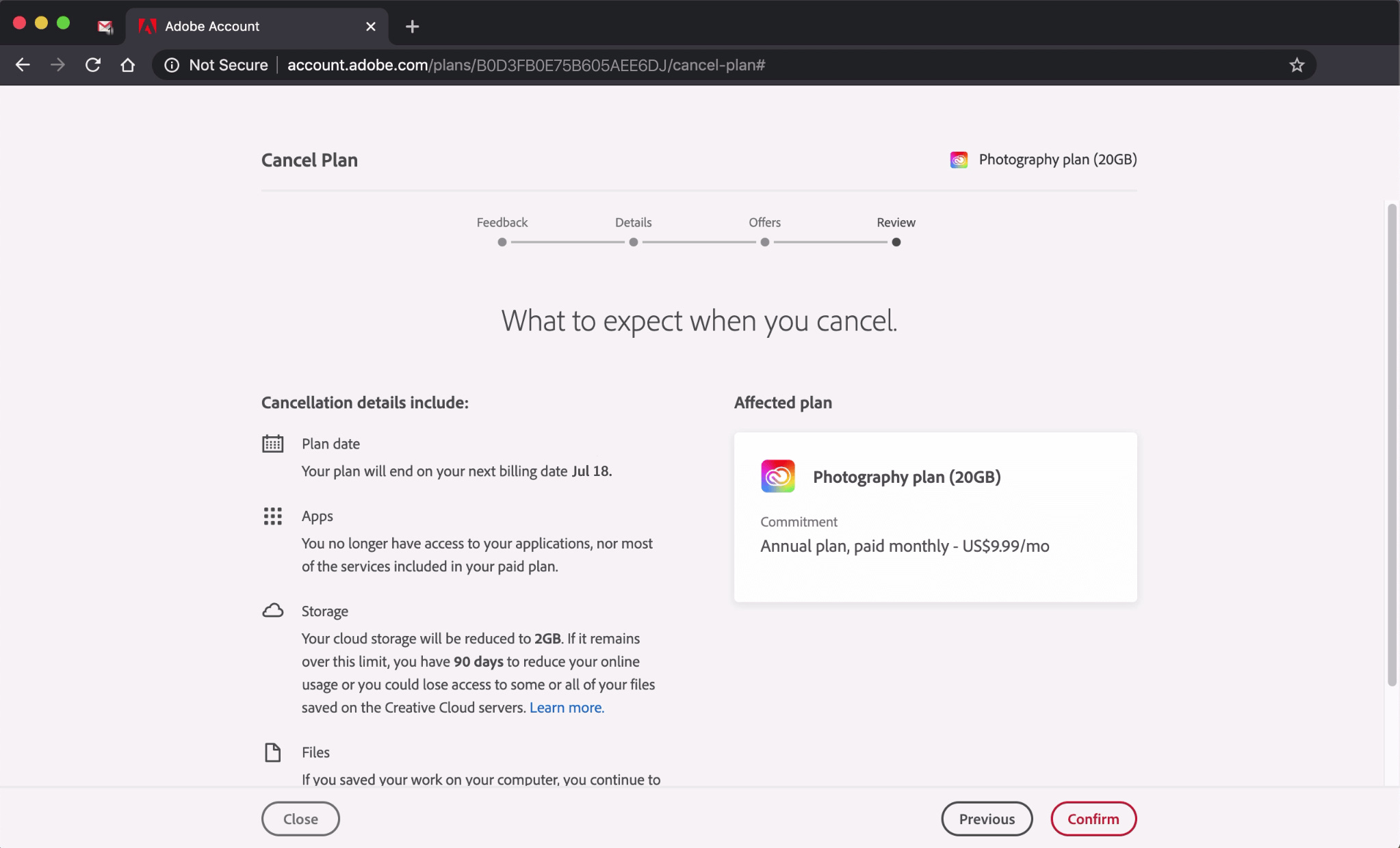
Task: Close the Adobe Account tab
Action: pos(370,27)
